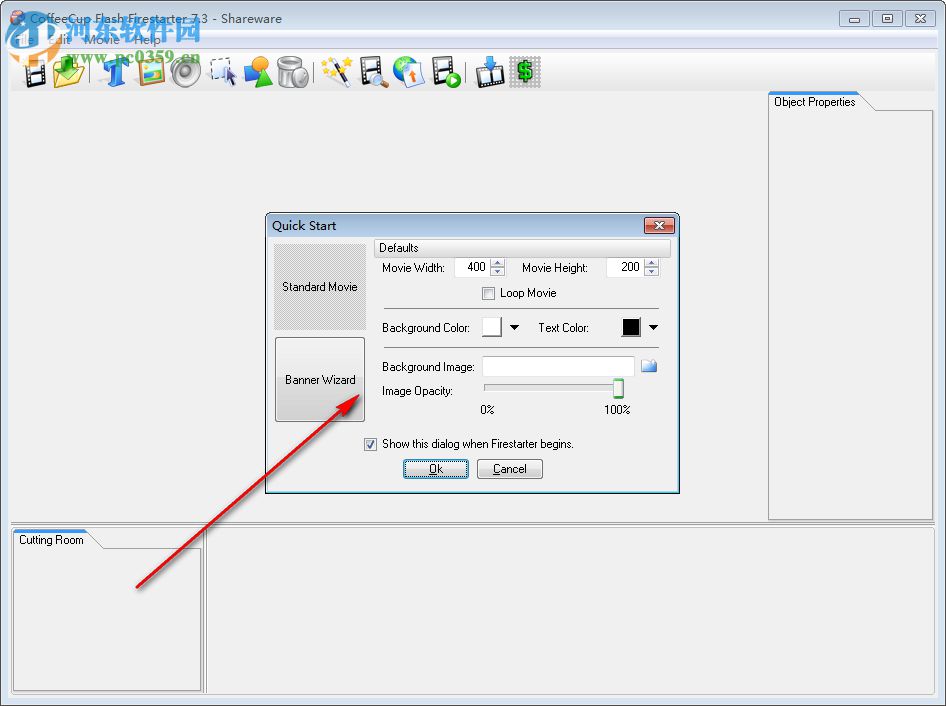Open the Help menu

147,40
